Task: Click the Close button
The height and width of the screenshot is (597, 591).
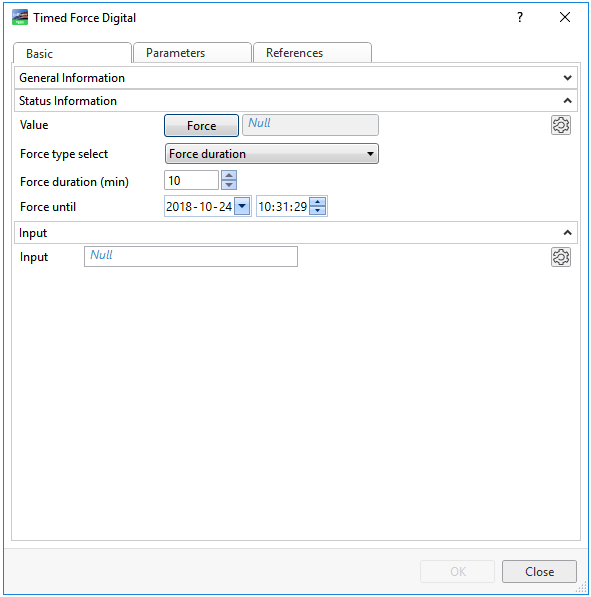Action: pyautogui.click(x=539, y=571)
